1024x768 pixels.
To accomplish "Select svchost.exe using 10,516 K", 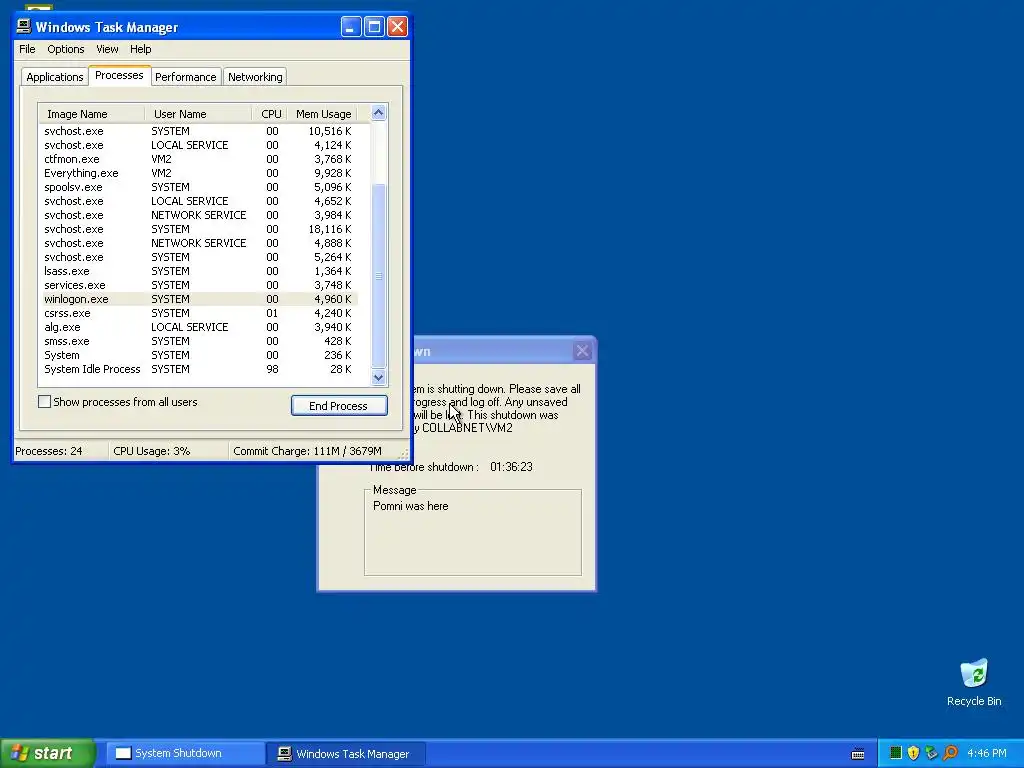I will [x=199, y=131].
